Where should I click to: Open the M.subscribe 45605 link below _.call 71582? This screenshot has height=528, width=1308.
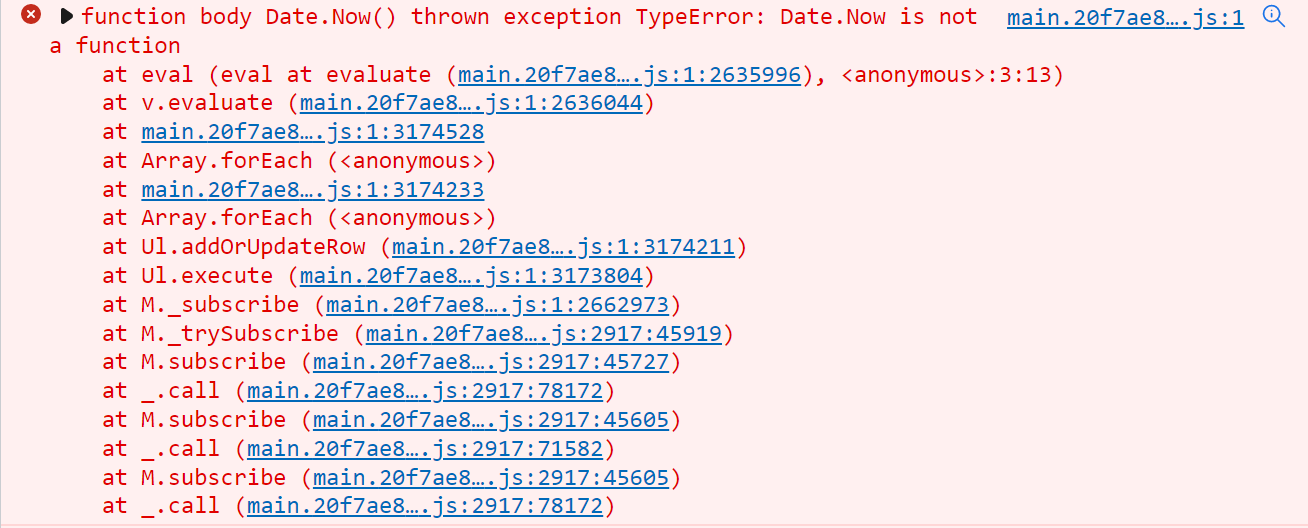point(491,478)
